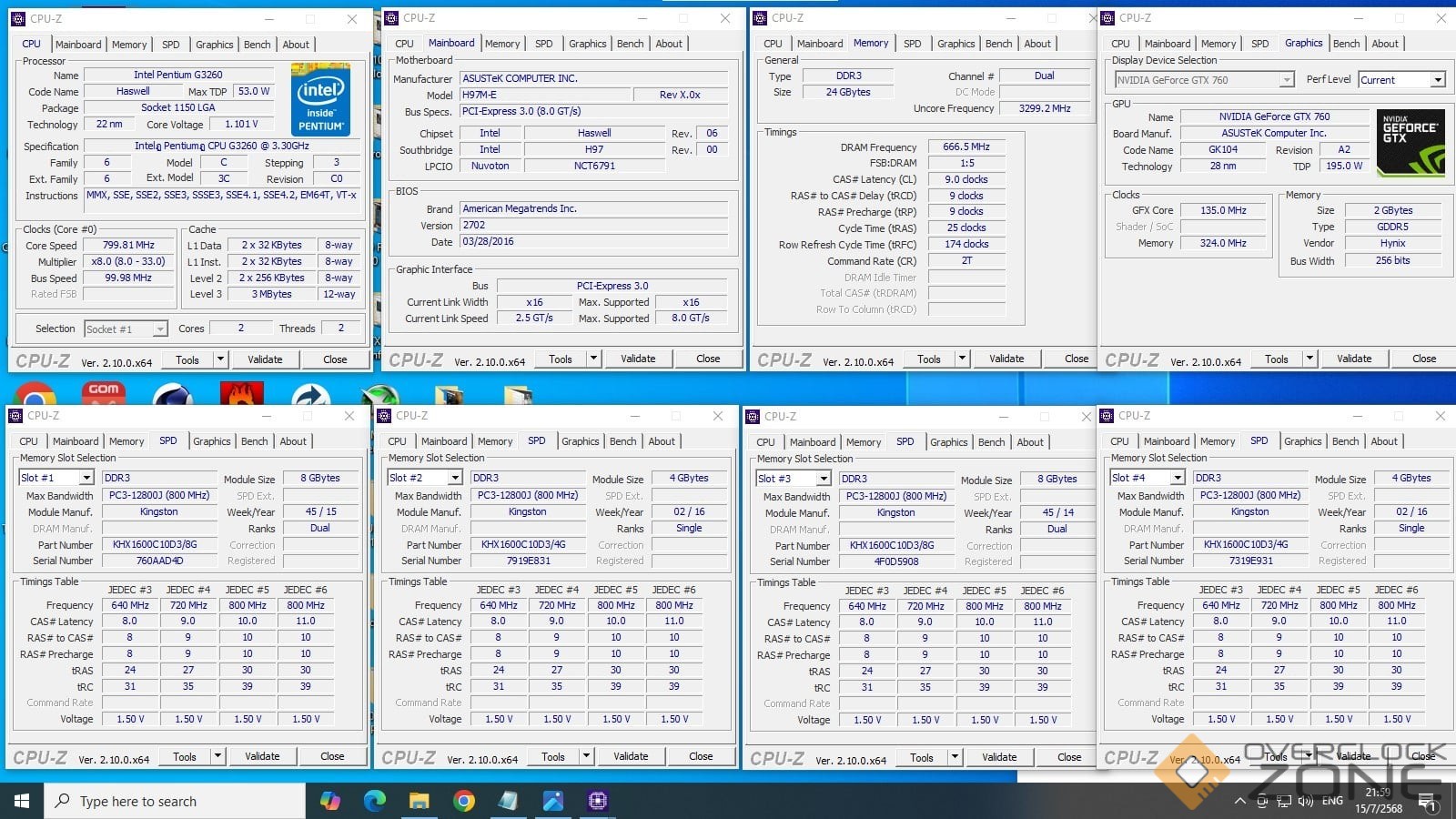Open the Slot #4 memory slot dropdown
Viewport: 1456px width, 819px height.
1177,478
